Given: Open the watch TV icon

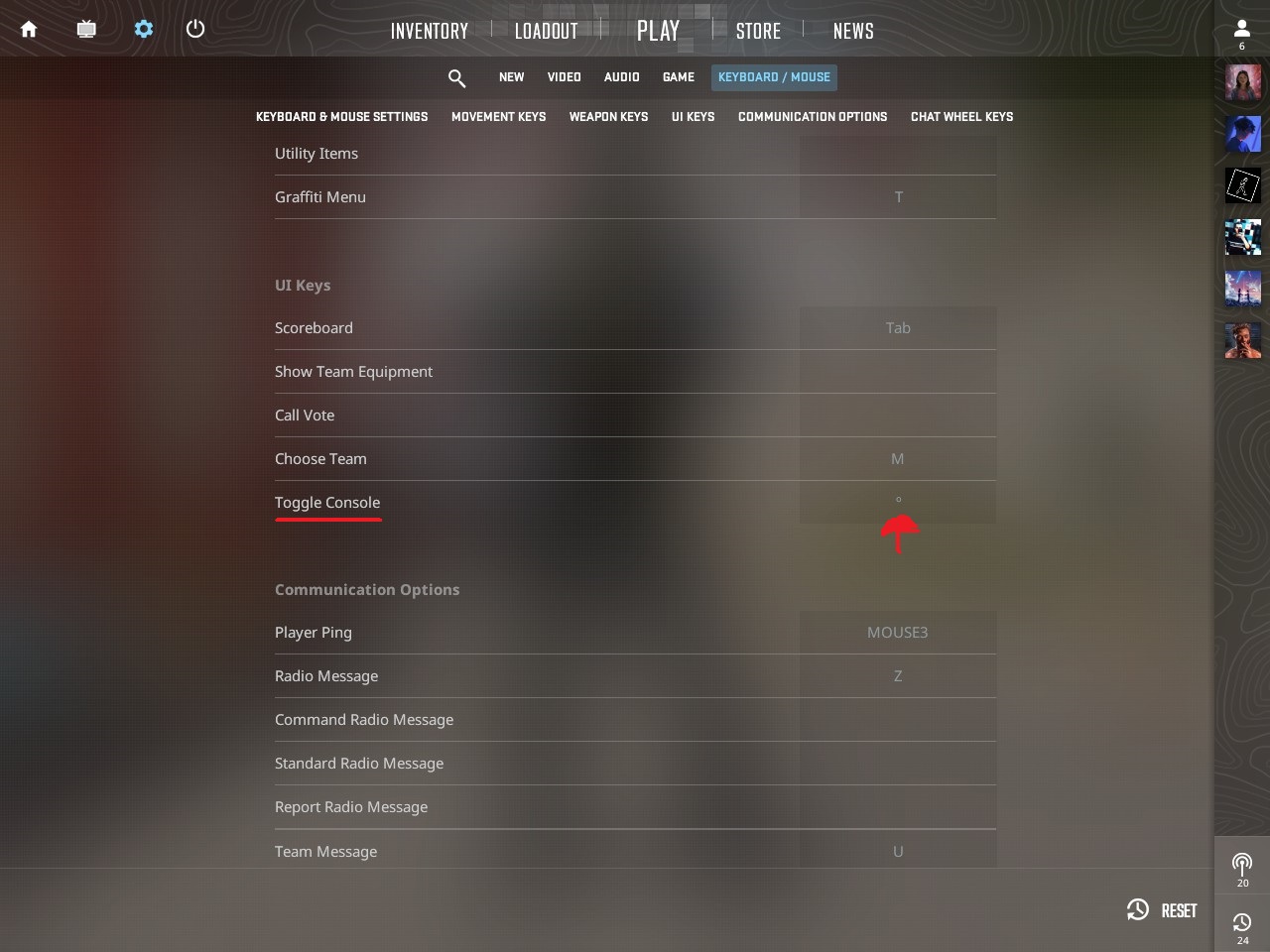Looking at the screenshot, I should click(x=86, y=29).
